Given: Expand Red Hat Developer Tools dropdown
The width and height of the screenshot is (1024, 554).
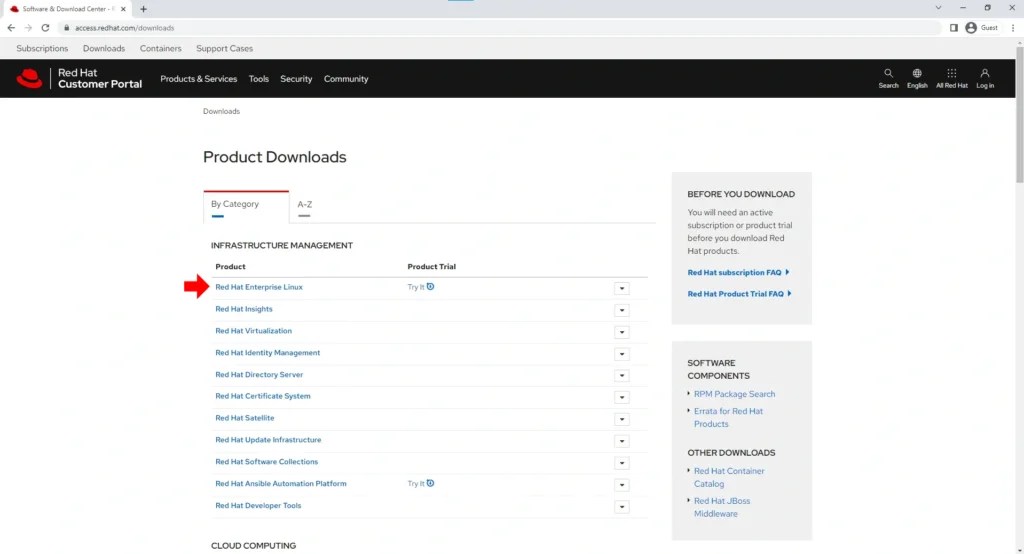Looking at the screenshot, I should coord(622,507).
